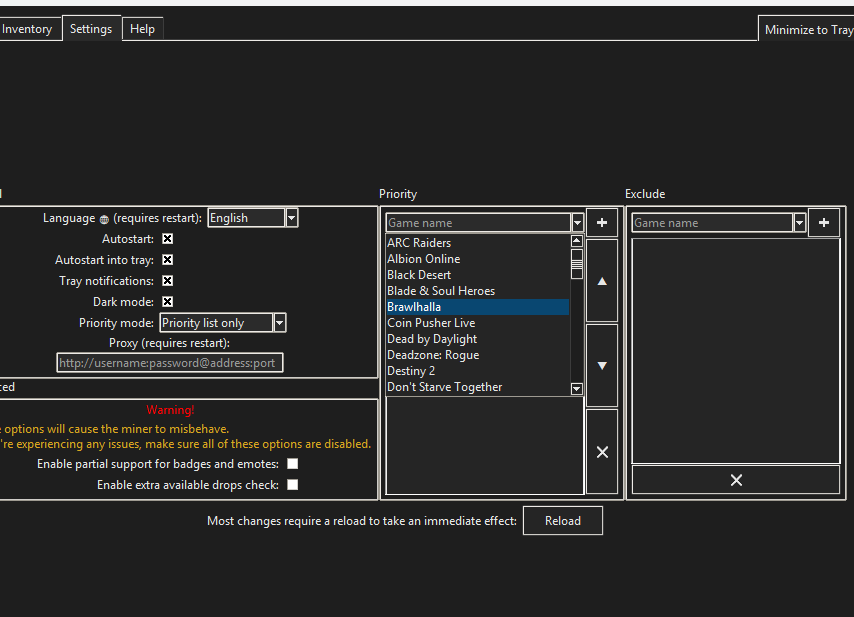854x617 pixels.
Task: Click Exclude Game name input field
Action: [712, 223]
